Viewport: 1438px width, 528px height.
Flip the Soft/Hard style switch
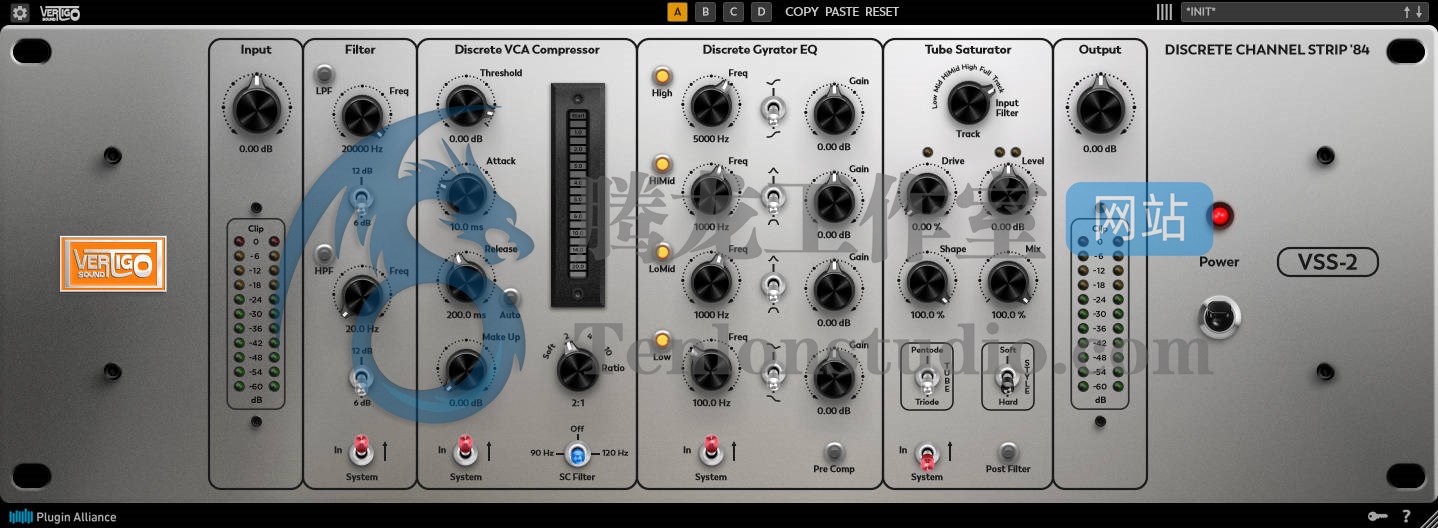(1008, 378)
